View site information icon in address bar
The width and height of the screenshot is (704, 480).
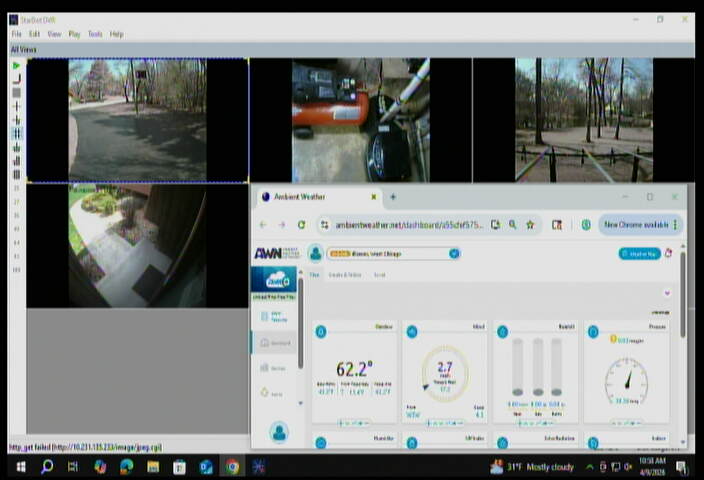click(325, 225)
